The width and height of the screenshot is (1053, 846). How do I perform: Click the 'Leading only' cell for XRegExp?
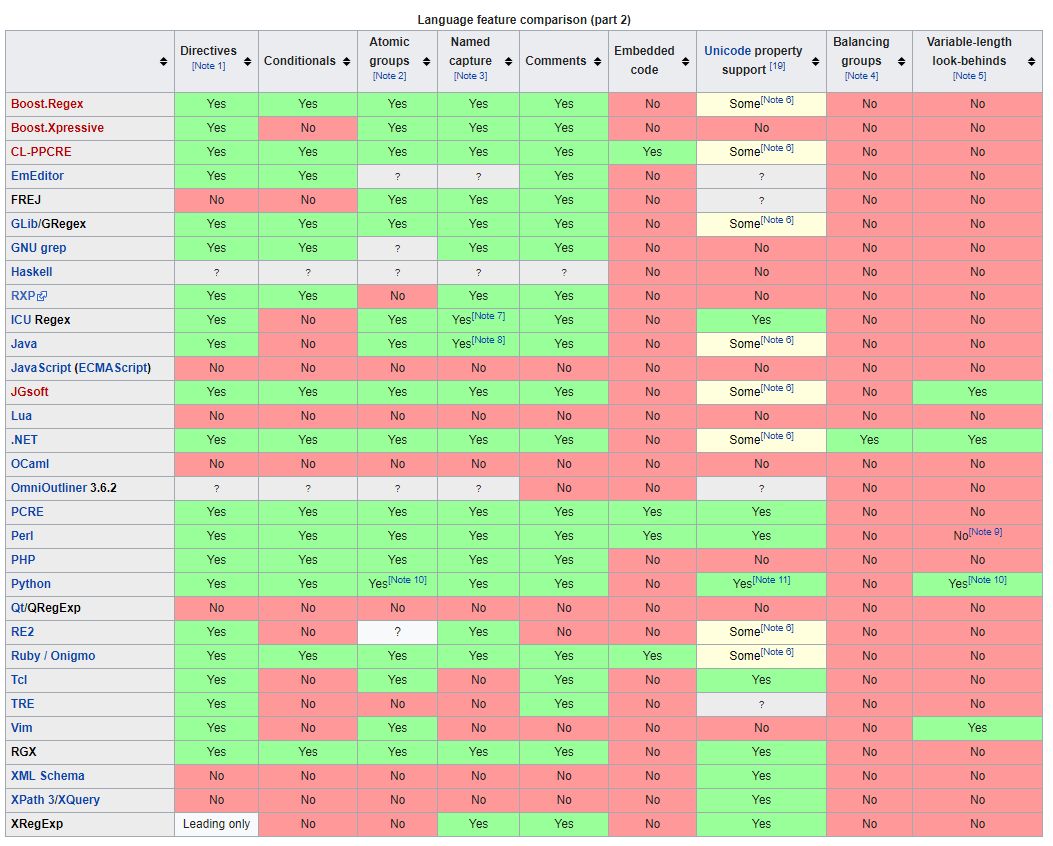pos(216,824)
